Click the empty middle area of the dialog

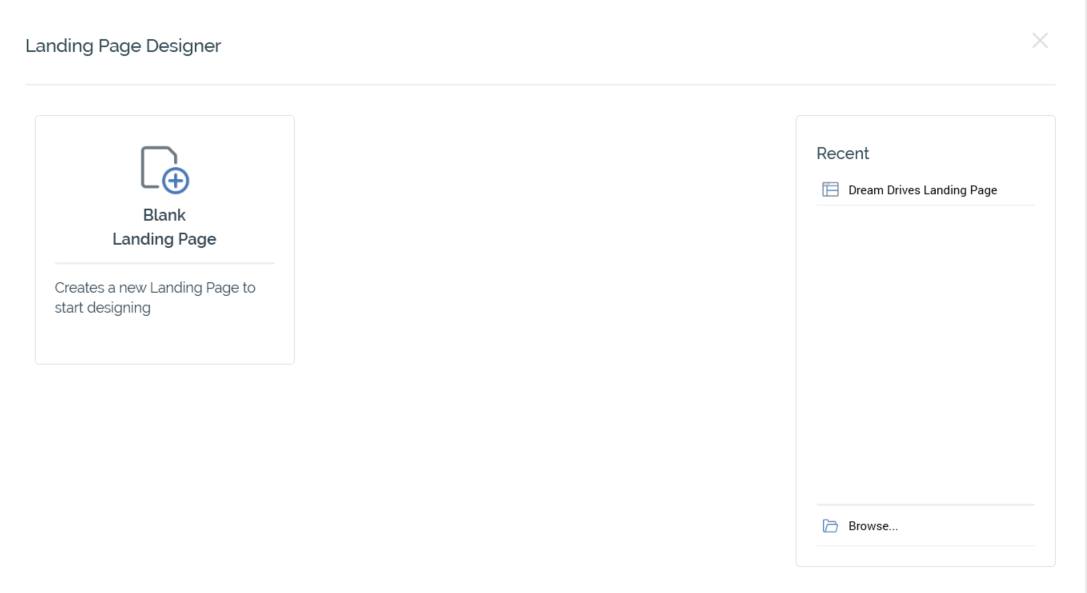point(545,330)
